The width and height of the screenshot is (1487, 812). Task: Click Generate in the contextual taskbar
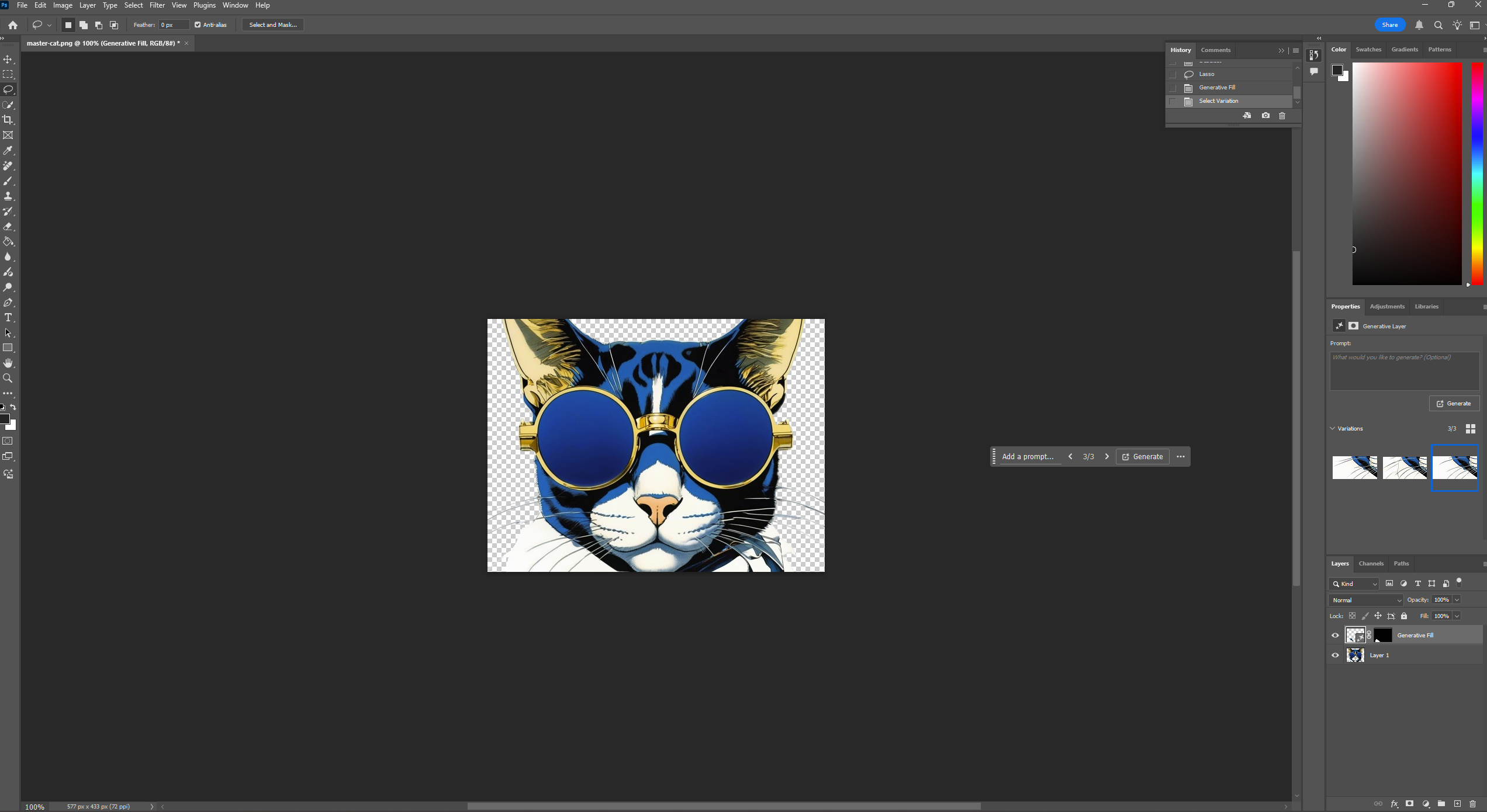(1143, 457)
